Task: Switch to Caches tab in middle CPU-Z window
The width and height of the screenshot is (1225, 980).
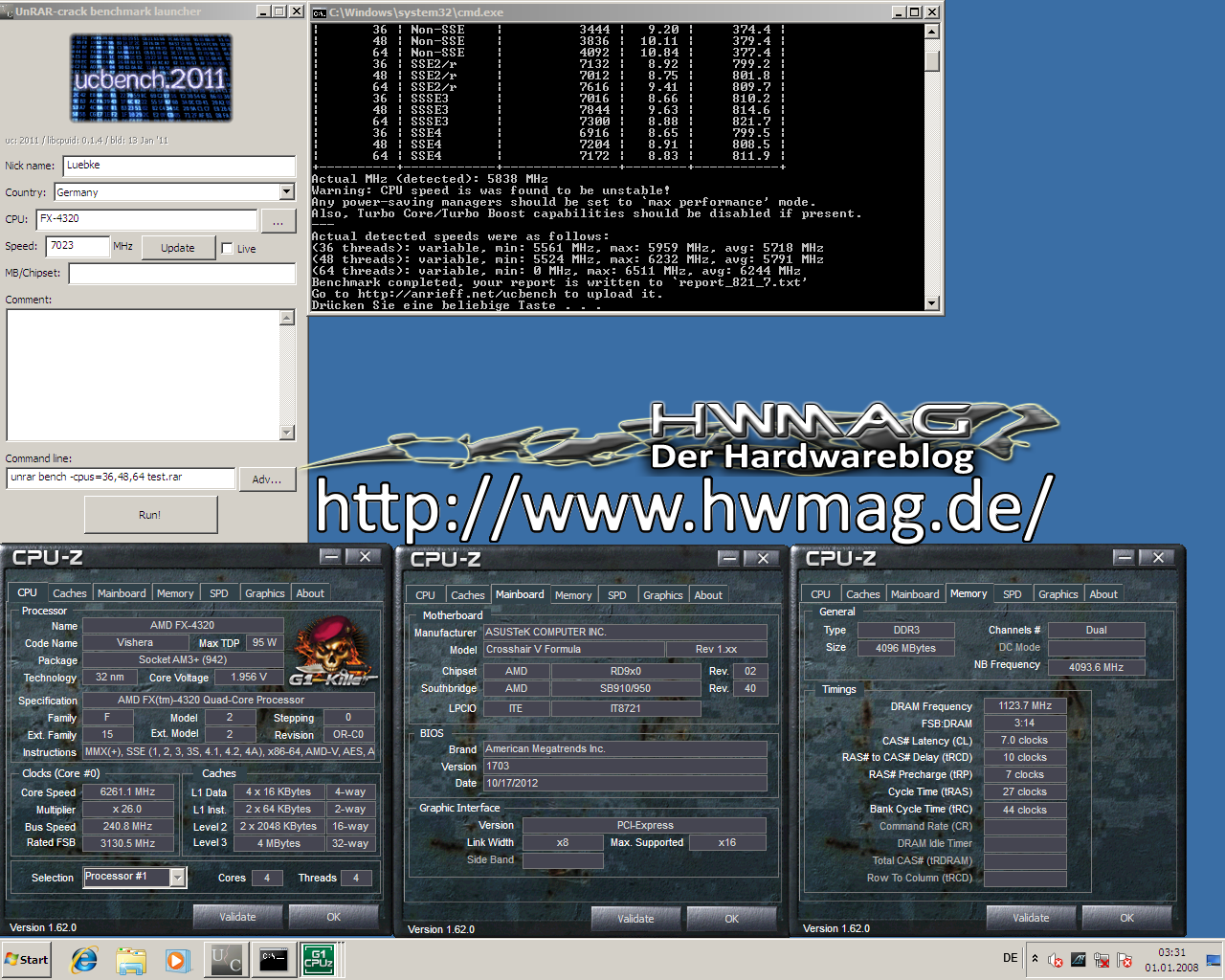Action: coord(468,595)
